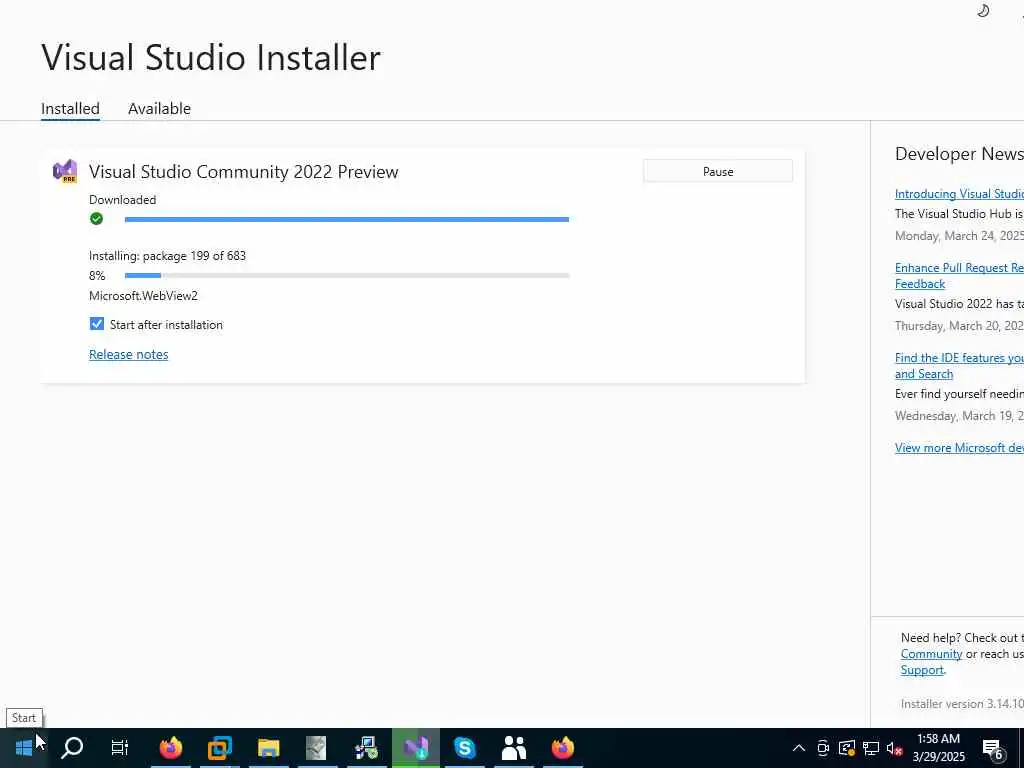Image resolution: width=1024 pixels, height=768 pixels.
Task: Click the Visual Studio Installer heading
Action: (x=211, y=57)
